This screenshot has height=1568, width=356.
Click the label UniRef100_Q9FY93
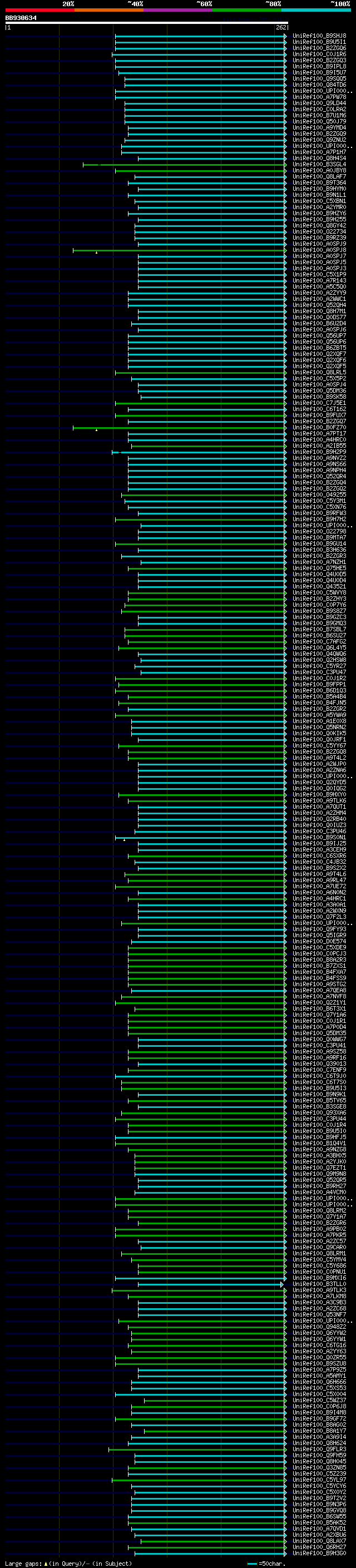319,929
